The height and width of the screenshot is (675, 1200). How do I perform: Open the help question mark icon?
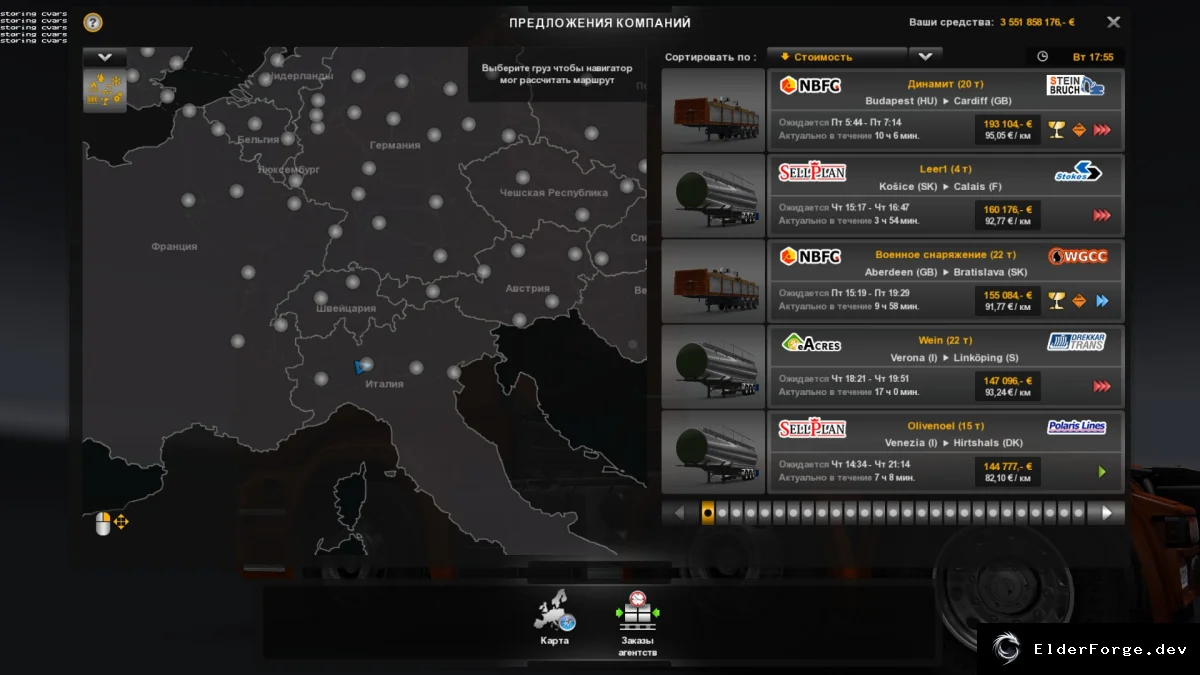click(93, 22)
